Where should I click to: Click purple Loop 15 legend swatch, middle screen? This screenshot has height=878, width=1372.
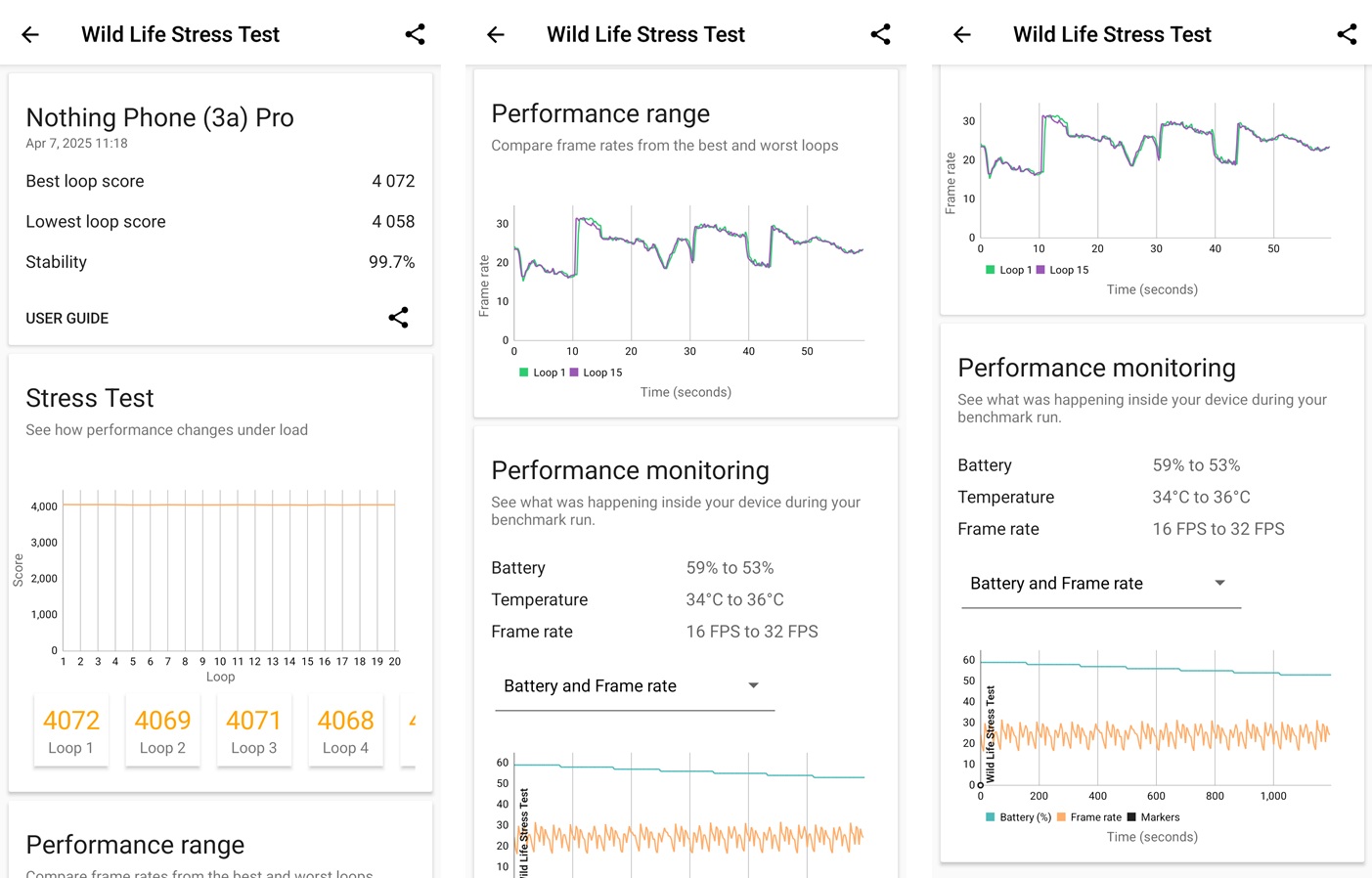(x=574, y=373)
